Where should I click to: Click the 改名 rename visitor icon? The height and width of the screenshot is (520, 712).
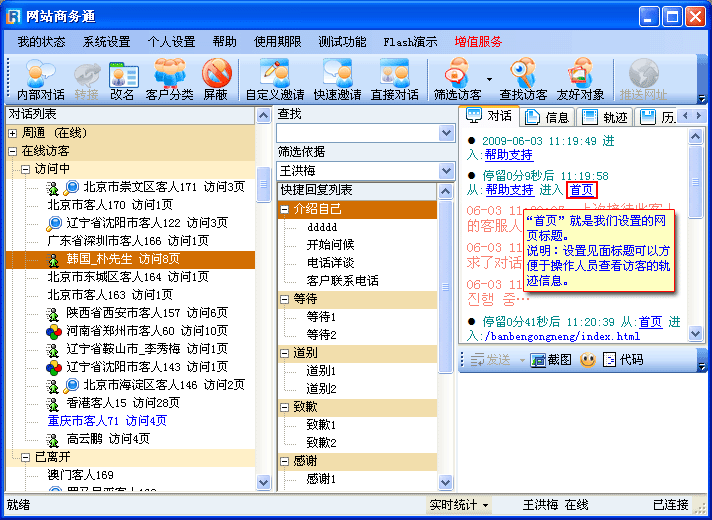pyautogui.click(x=122, y=79)
